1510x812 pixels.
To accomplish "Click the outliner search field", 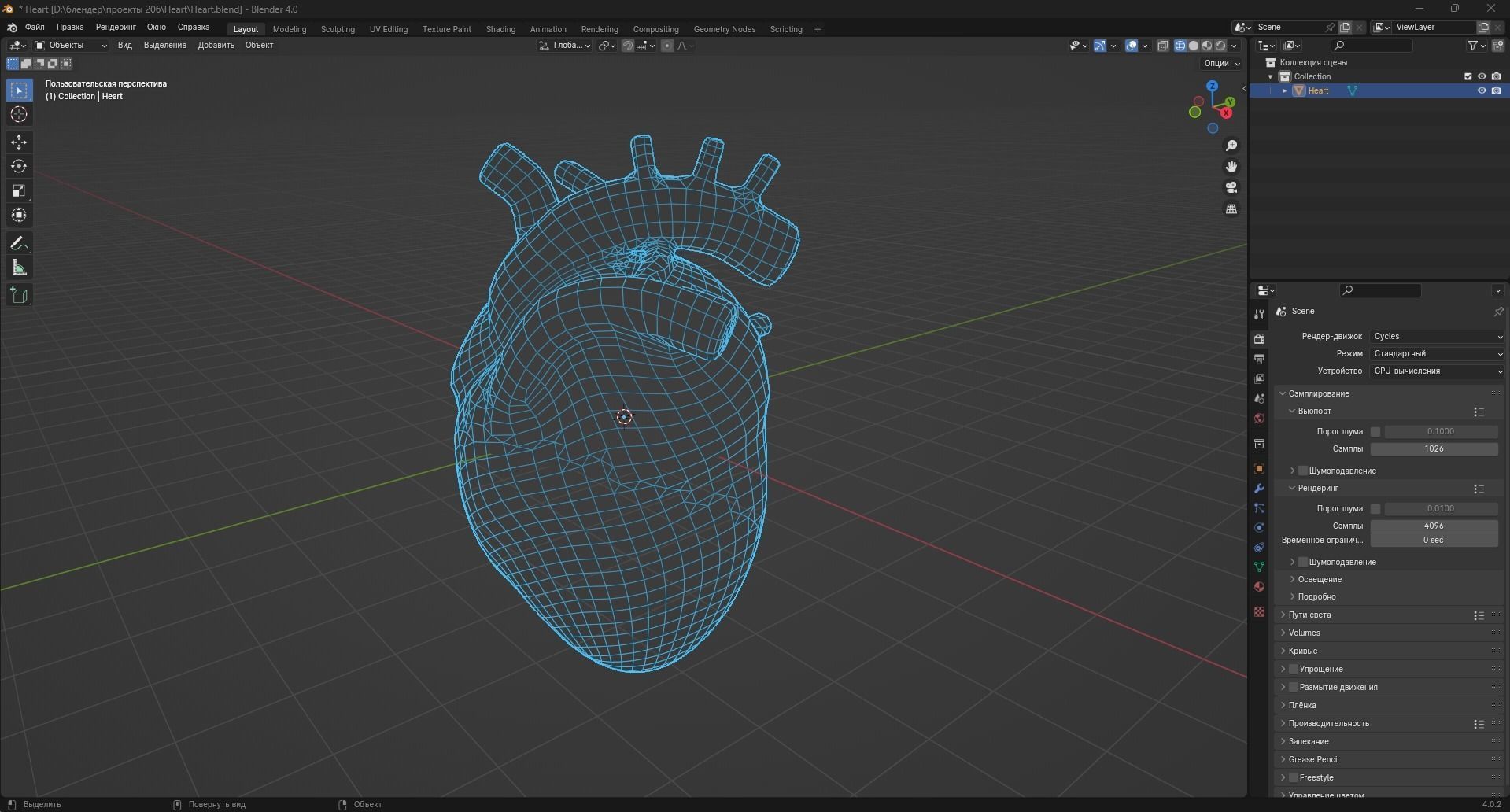I will [1372, 46].
